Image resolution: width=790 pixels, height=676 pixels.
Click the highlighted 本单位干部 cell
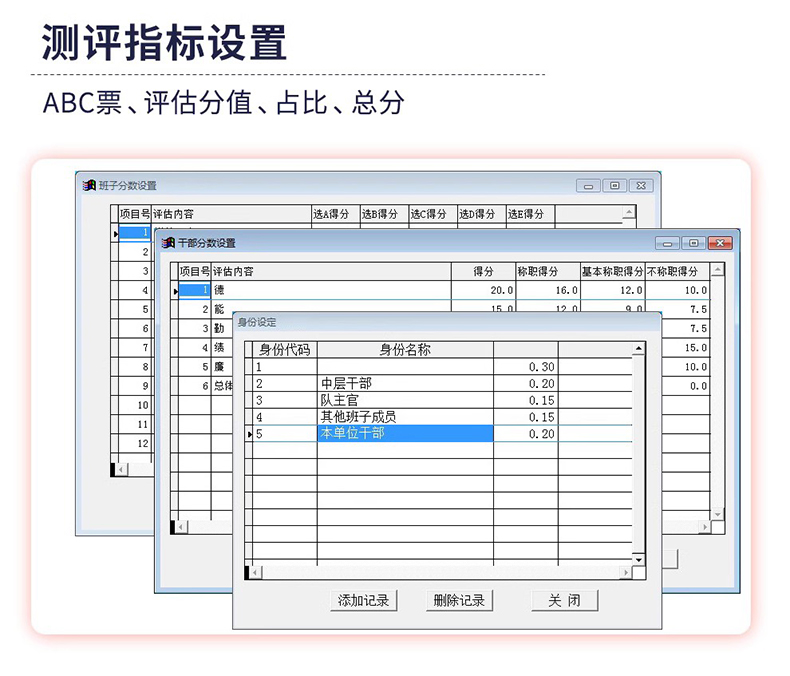[x=405, y=434]
